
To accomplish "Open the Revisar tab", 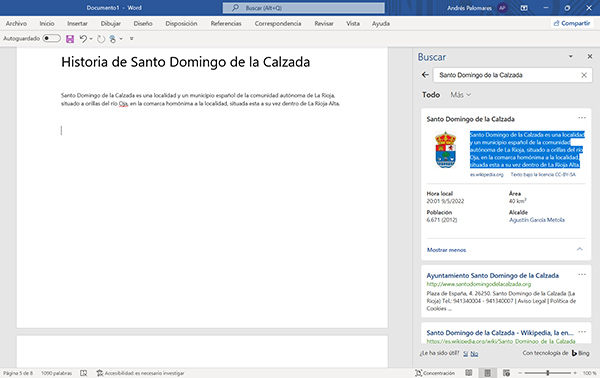I will coord(324,23).
